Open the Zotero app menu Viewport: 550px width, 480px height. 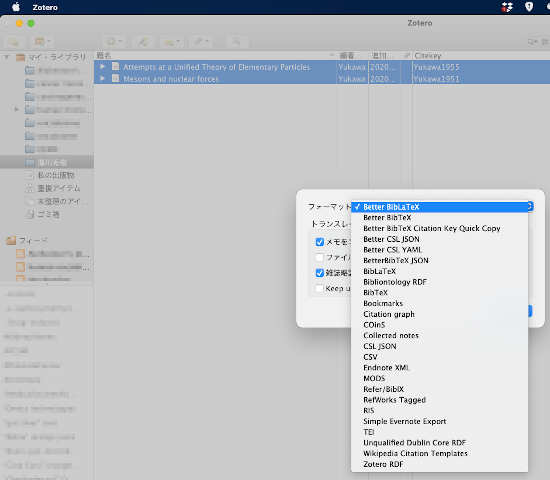45,7
